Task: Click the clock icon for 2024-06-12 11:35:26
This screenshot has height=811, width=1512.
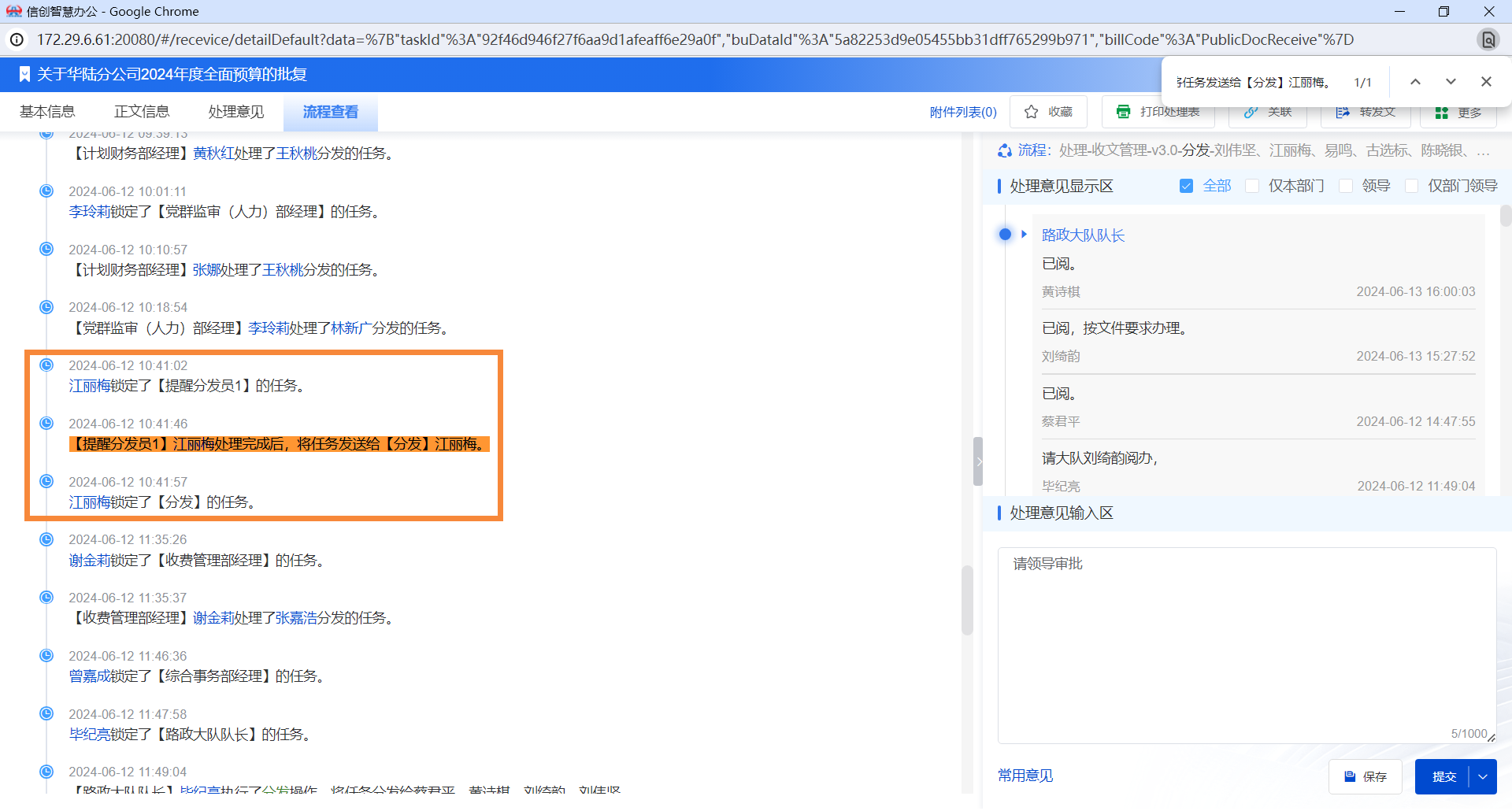Action: click(46, 539)
